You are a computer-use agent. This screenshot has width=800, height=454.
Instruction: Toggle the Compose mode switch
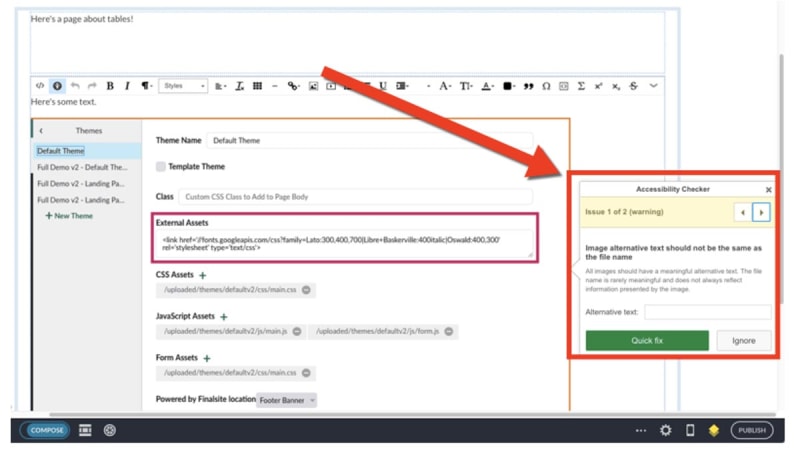46,430
